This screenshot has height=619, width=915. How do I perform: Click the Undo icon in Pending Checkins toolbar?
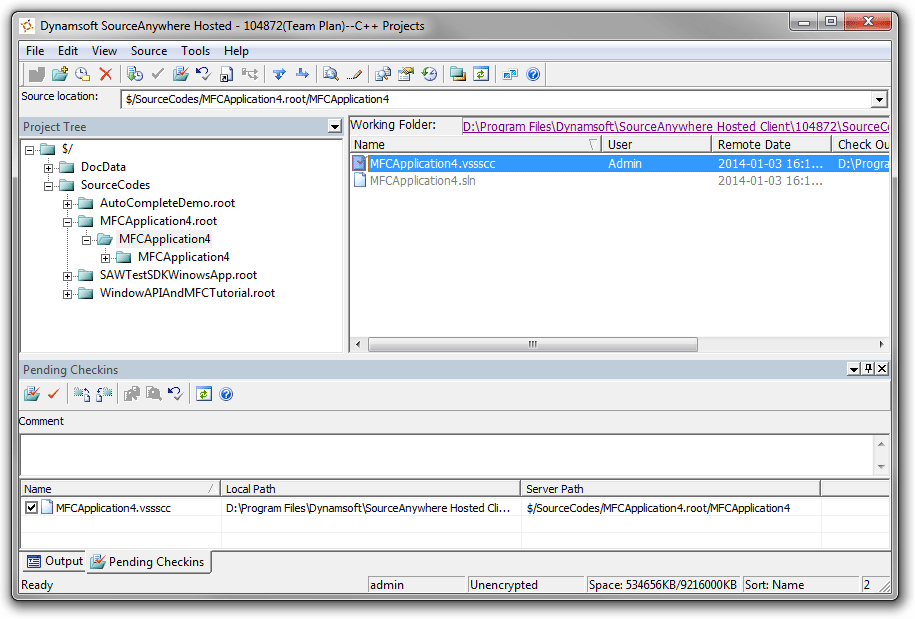coord(175,394)
